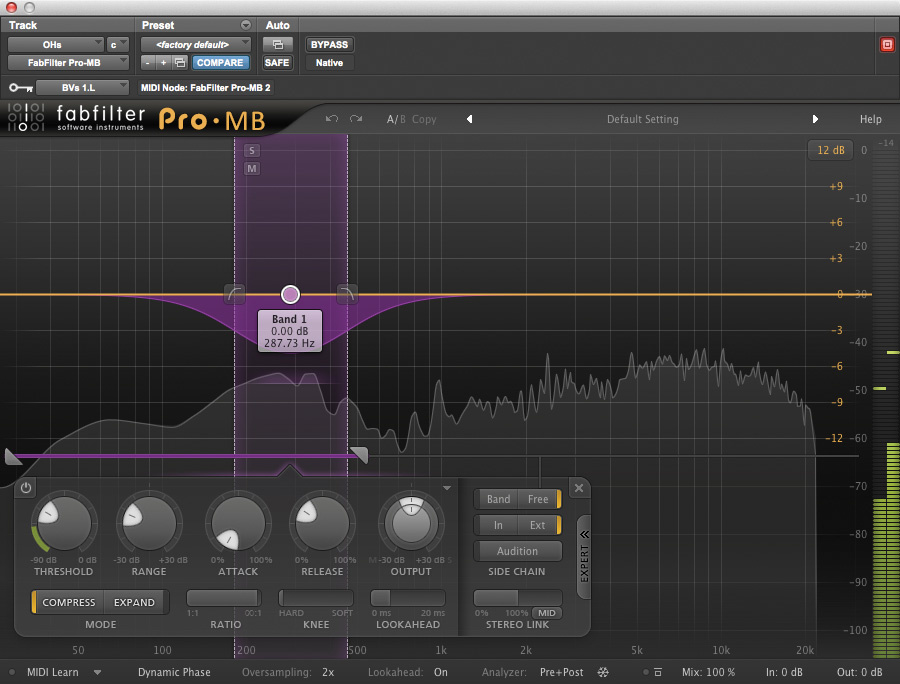Change the Analyzer Pre+Post setting

(x=561, y=672)
